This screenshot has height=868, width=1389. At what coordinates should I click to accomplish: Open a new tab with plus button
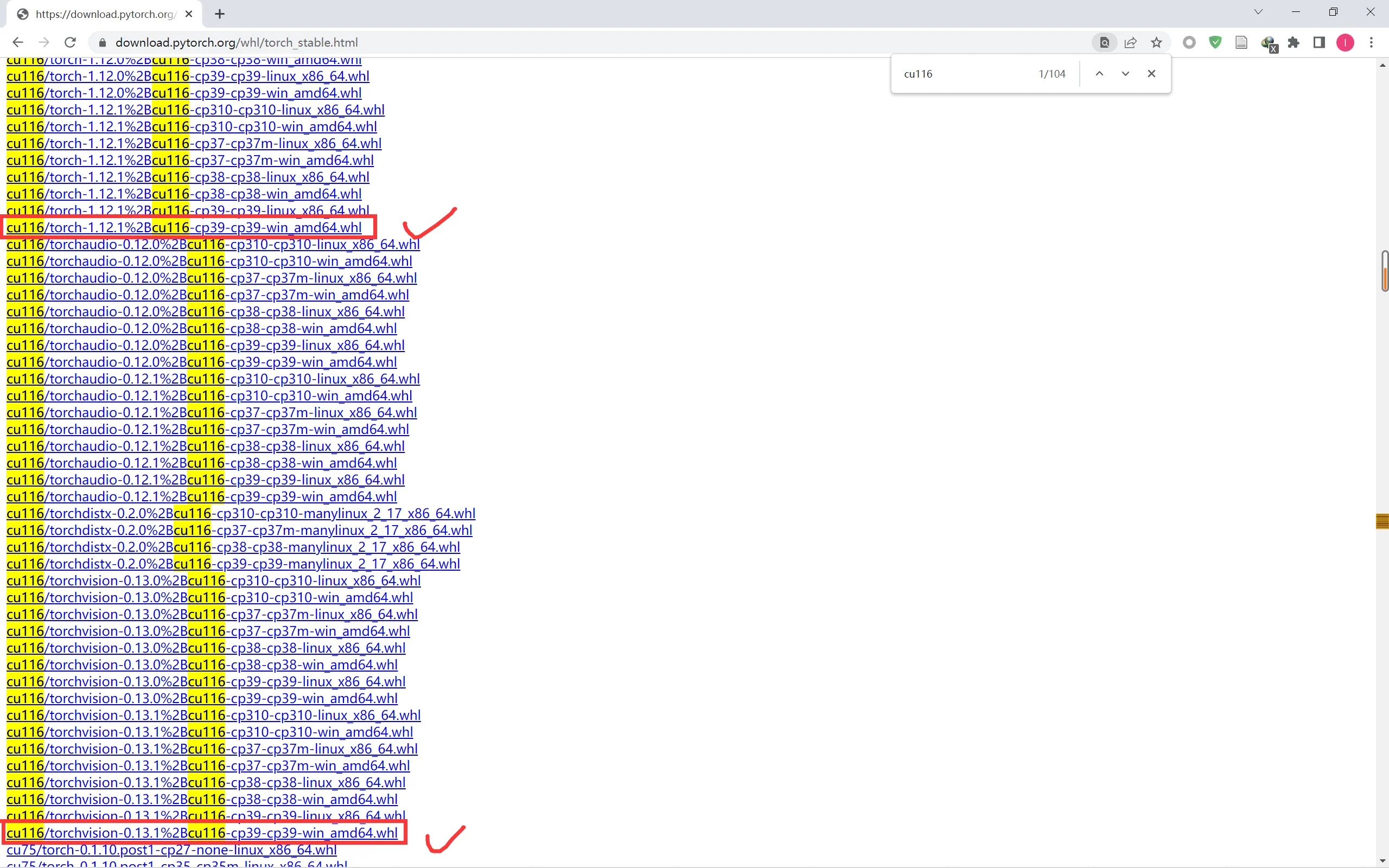coord(220,14)
